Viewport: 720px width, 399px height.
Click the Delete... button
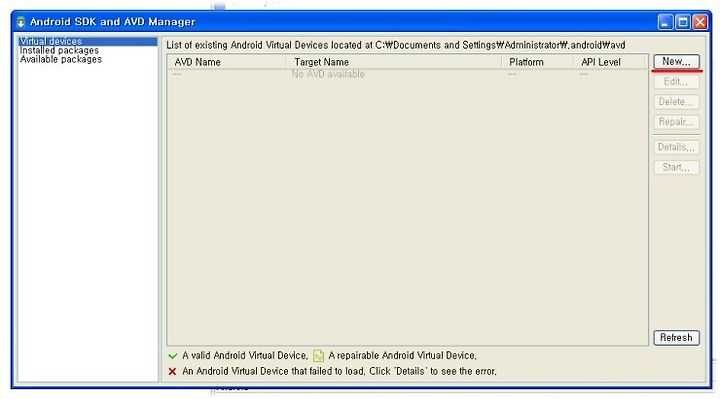point(676,102)
